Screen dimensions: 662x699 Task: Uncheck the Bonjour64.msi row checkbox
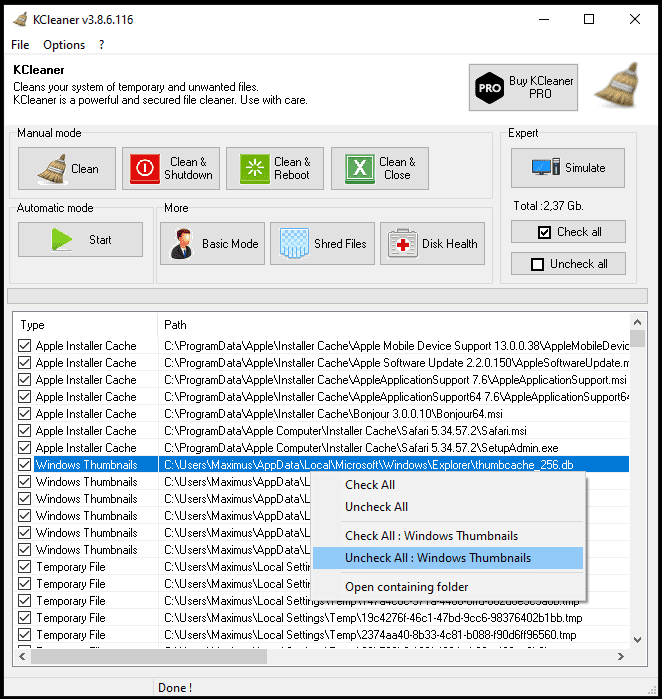[x=25, y=413]
